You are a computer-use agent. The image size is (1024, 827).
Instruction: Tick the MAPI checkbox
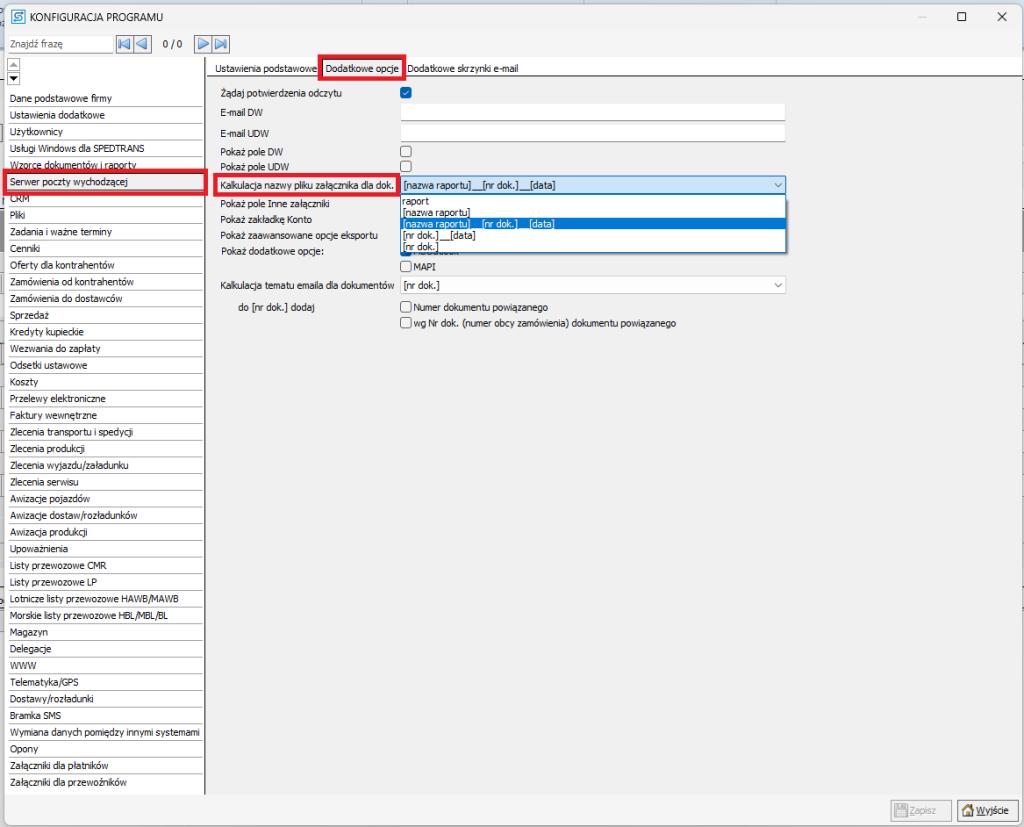406,267
